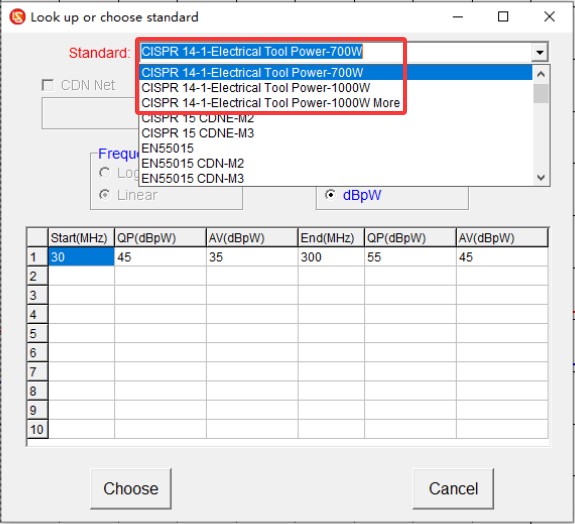Enable the CDN Net checkbox
The width and height of the screenshot is (575, 524).
[48, 85]
